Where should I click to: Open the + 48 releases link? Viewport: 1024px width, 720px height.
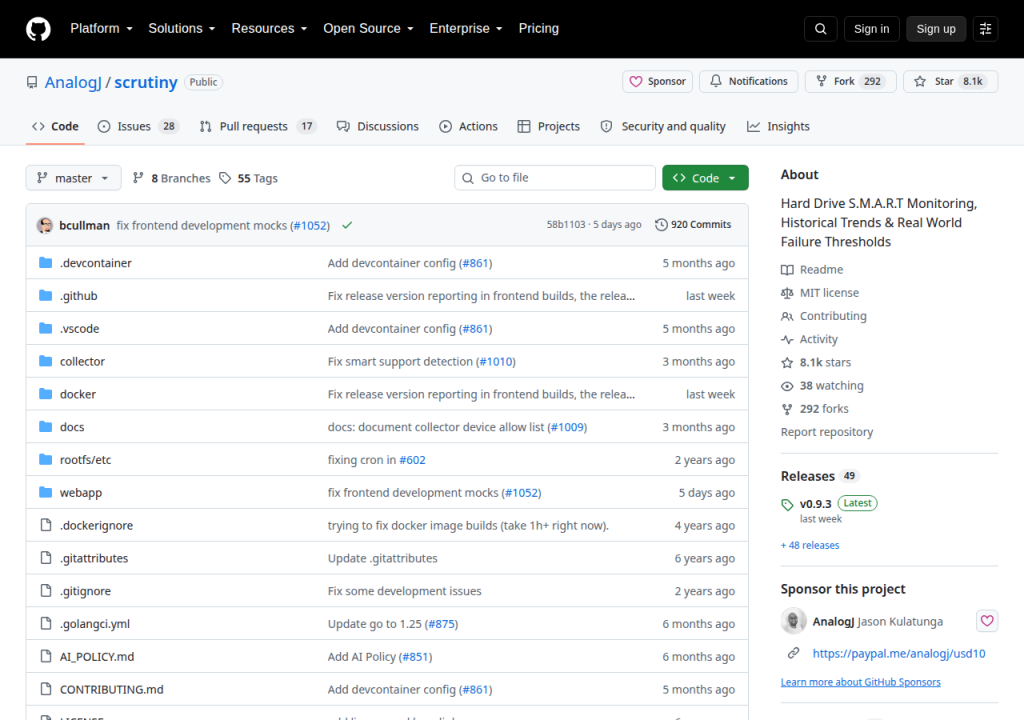click(x=810, y=546)
